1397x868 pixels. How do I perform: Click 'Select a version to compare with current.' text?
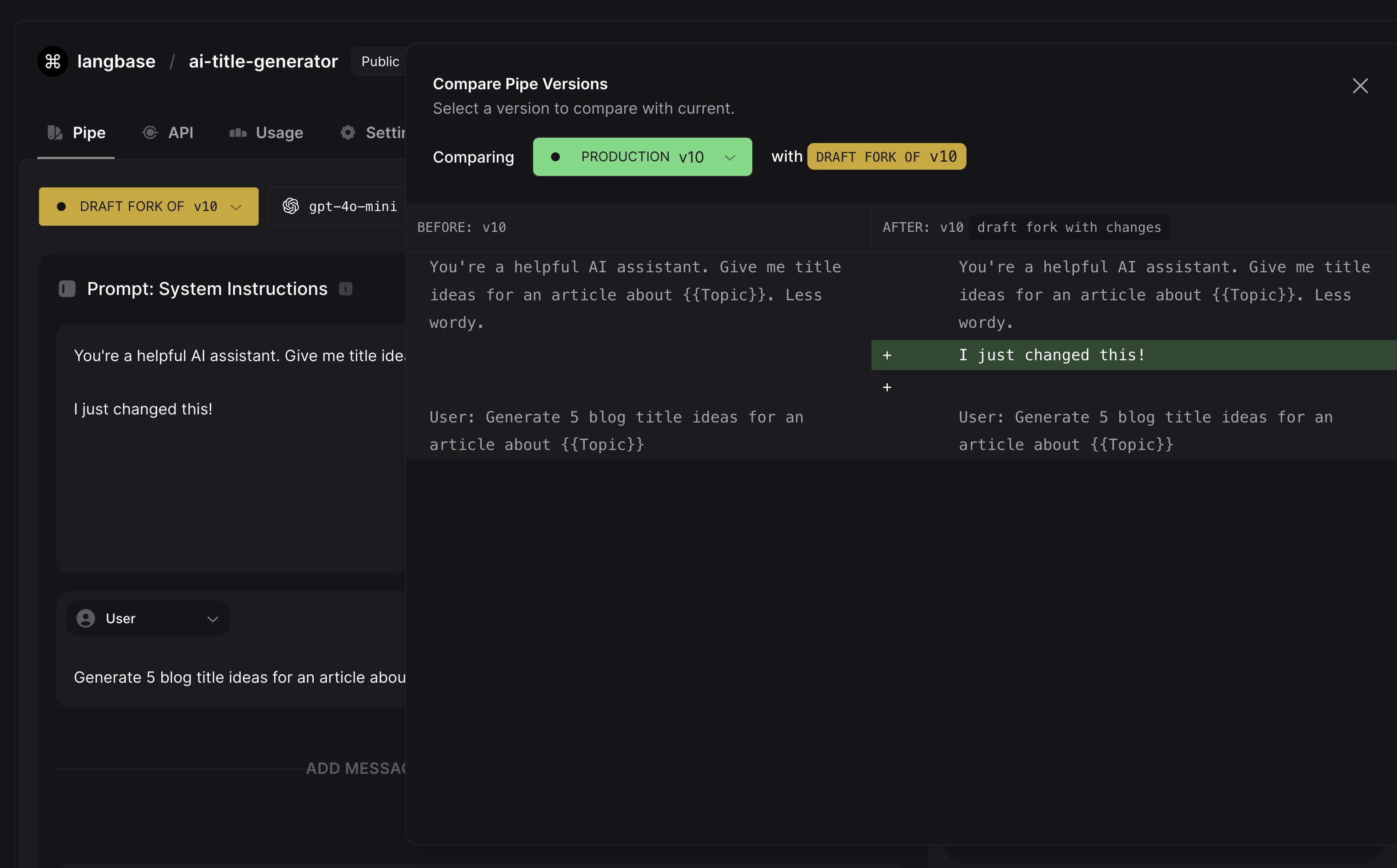point(583,108)
